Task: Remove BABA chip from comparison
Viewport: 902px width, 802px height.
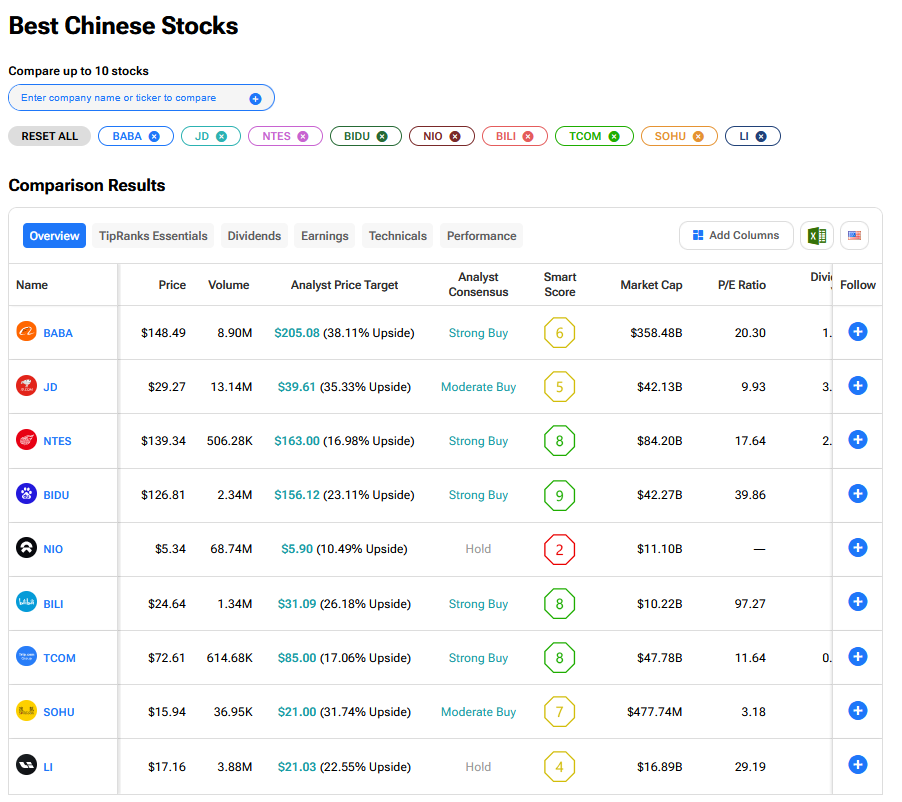Action: pos(154,136)
